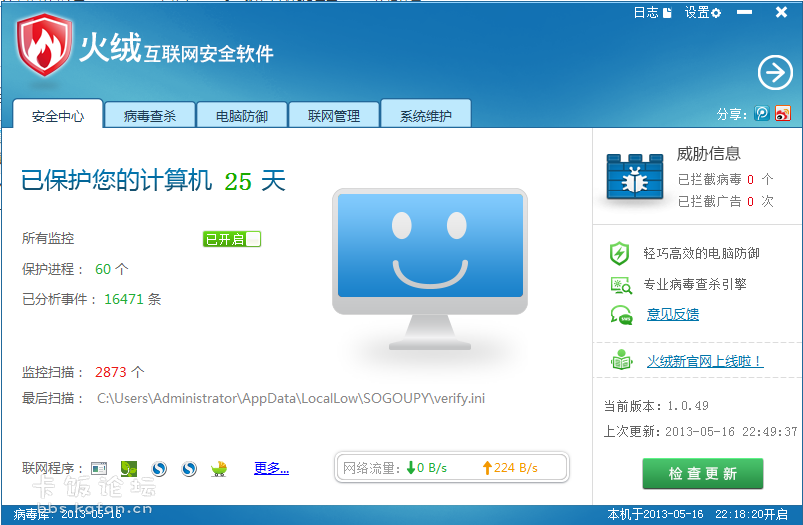Viewport: 803px width, 525px height.
Task: Click the window-shaped program icon after 联网程序
Action: pyautogui.click(x=99, y=468)
